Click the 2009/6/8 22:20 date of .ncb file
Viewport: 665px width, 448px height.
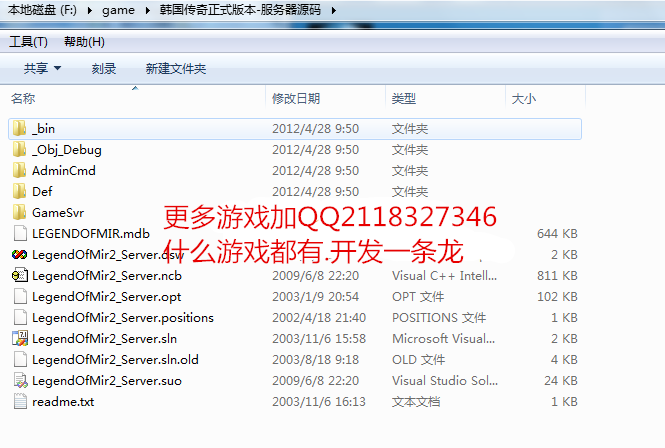(316, 275)
